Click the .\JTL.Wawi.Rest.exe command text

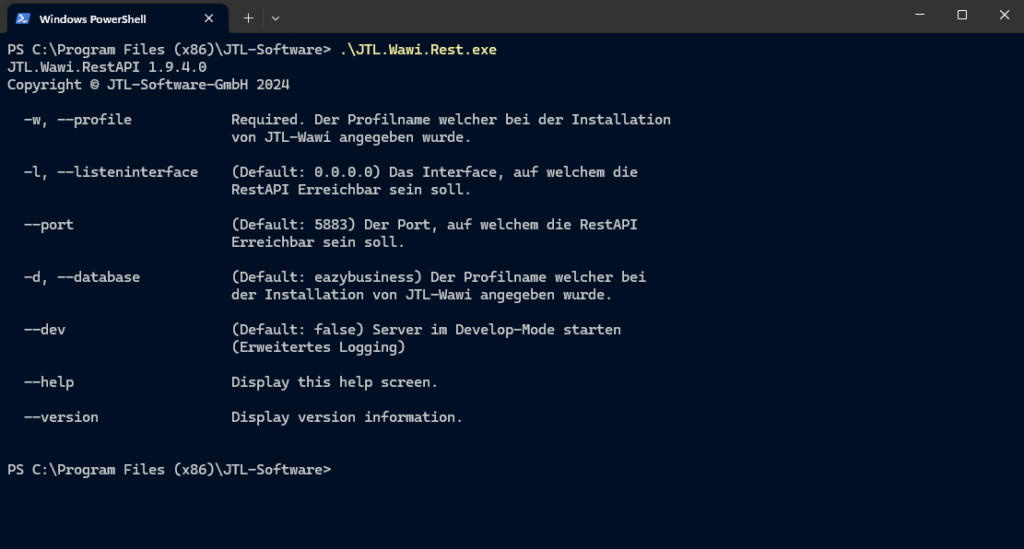[x=418, y=49]
